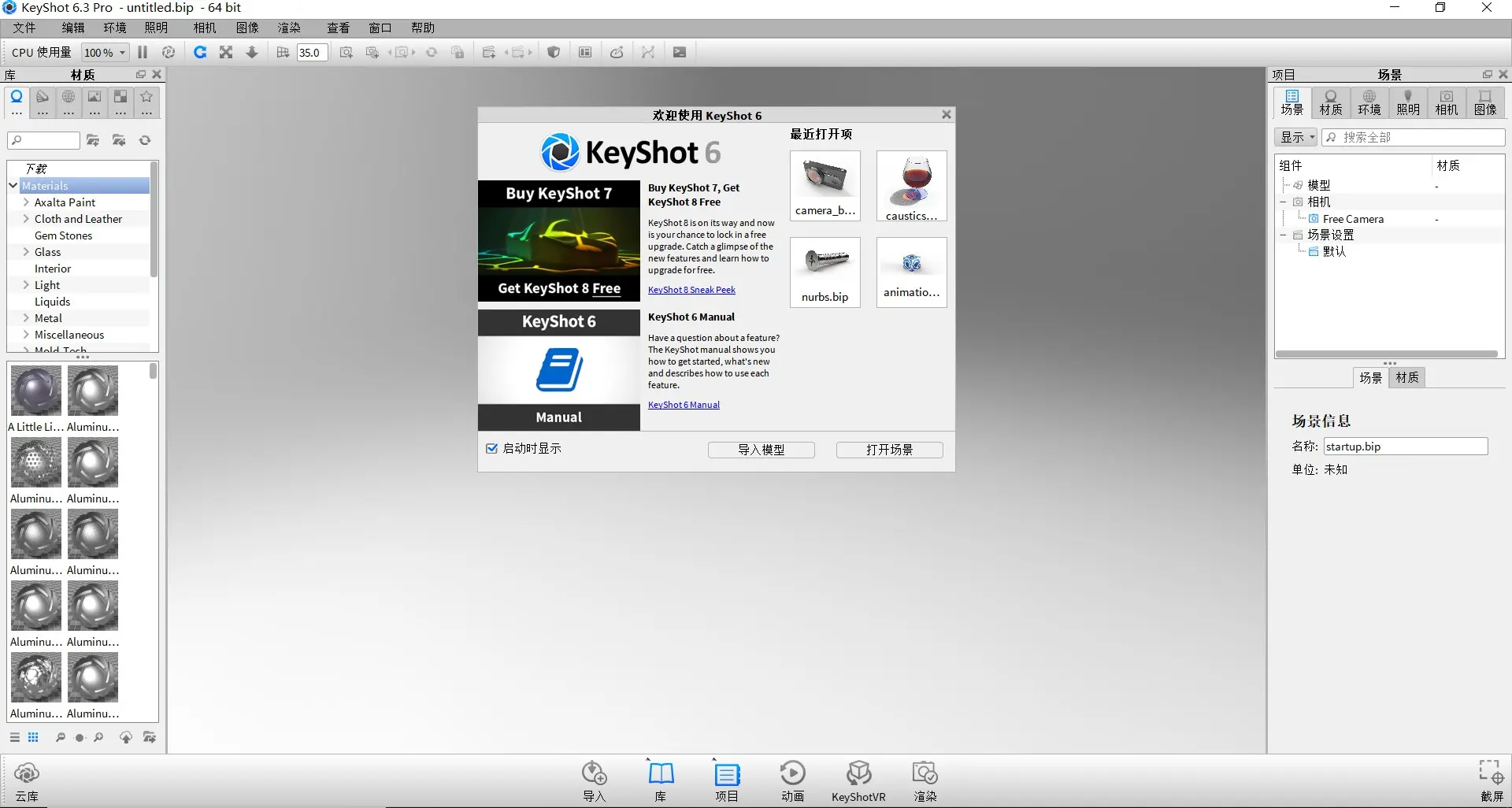The height and width of the screenshot is (808, 1512).
Task: Click the cloud upload icon in library
Action: pyautogui.click(x=126, y=738)
